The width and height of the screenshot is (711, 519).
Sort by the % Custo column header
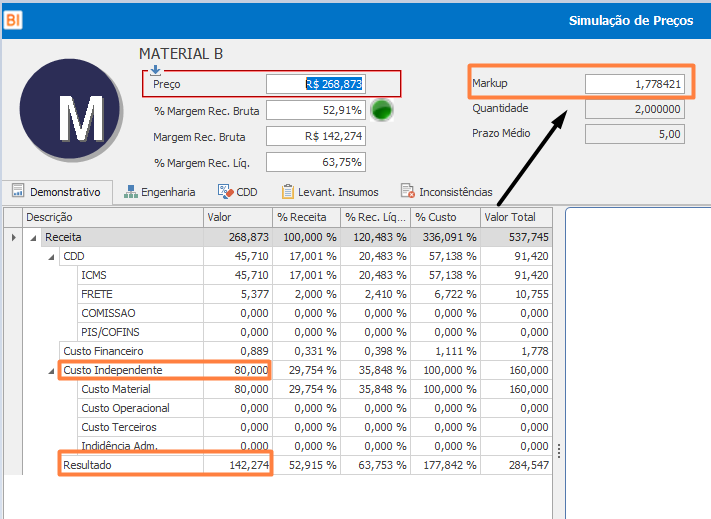coord(445,217)
